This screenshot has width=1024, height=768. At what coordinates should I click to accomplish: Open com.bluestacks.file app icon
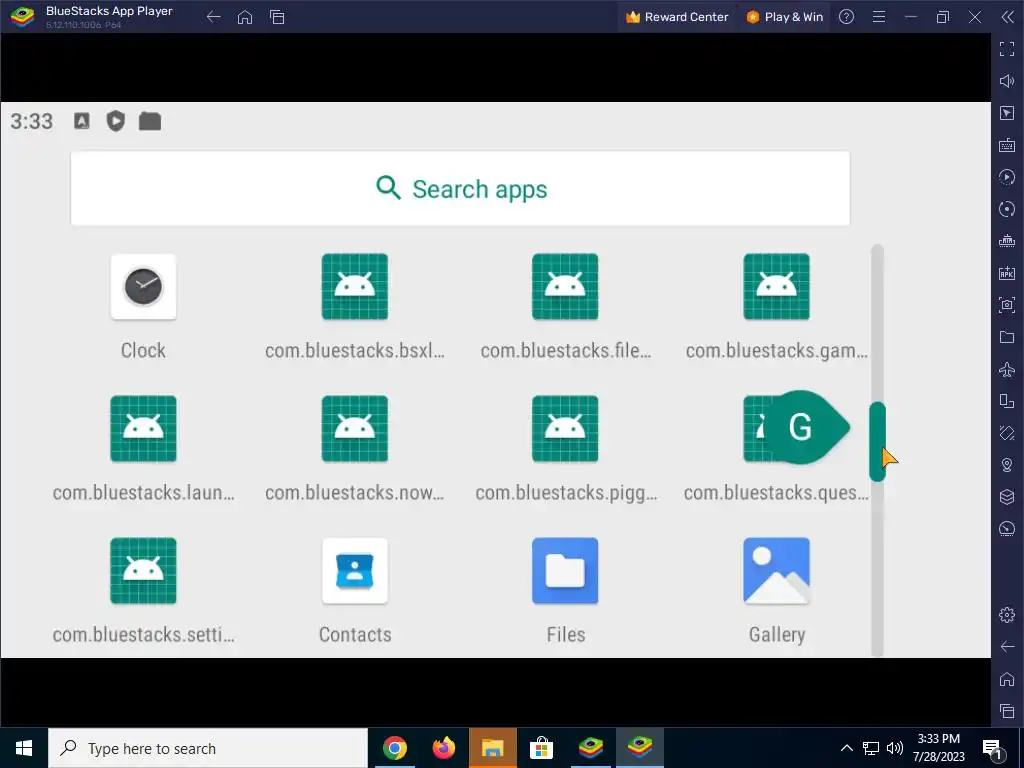[x=565, y=287]
